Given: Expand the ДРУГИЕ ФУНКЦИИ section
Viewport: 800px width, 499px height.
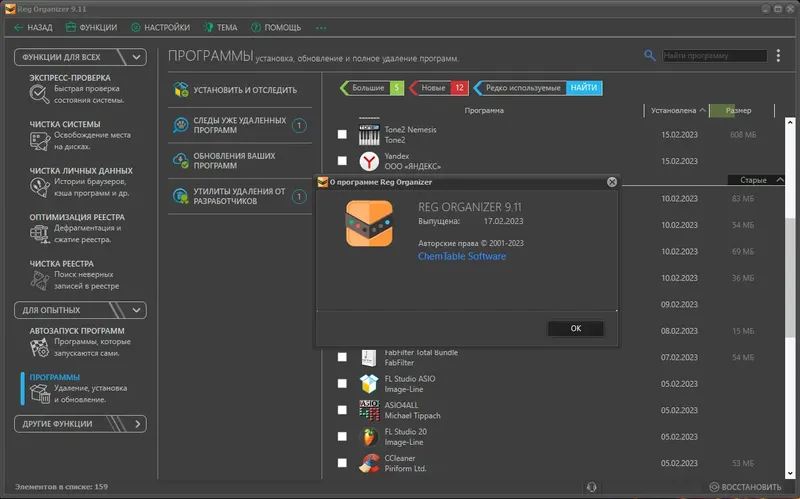Looking at the screenshot, I should point(80,424).
